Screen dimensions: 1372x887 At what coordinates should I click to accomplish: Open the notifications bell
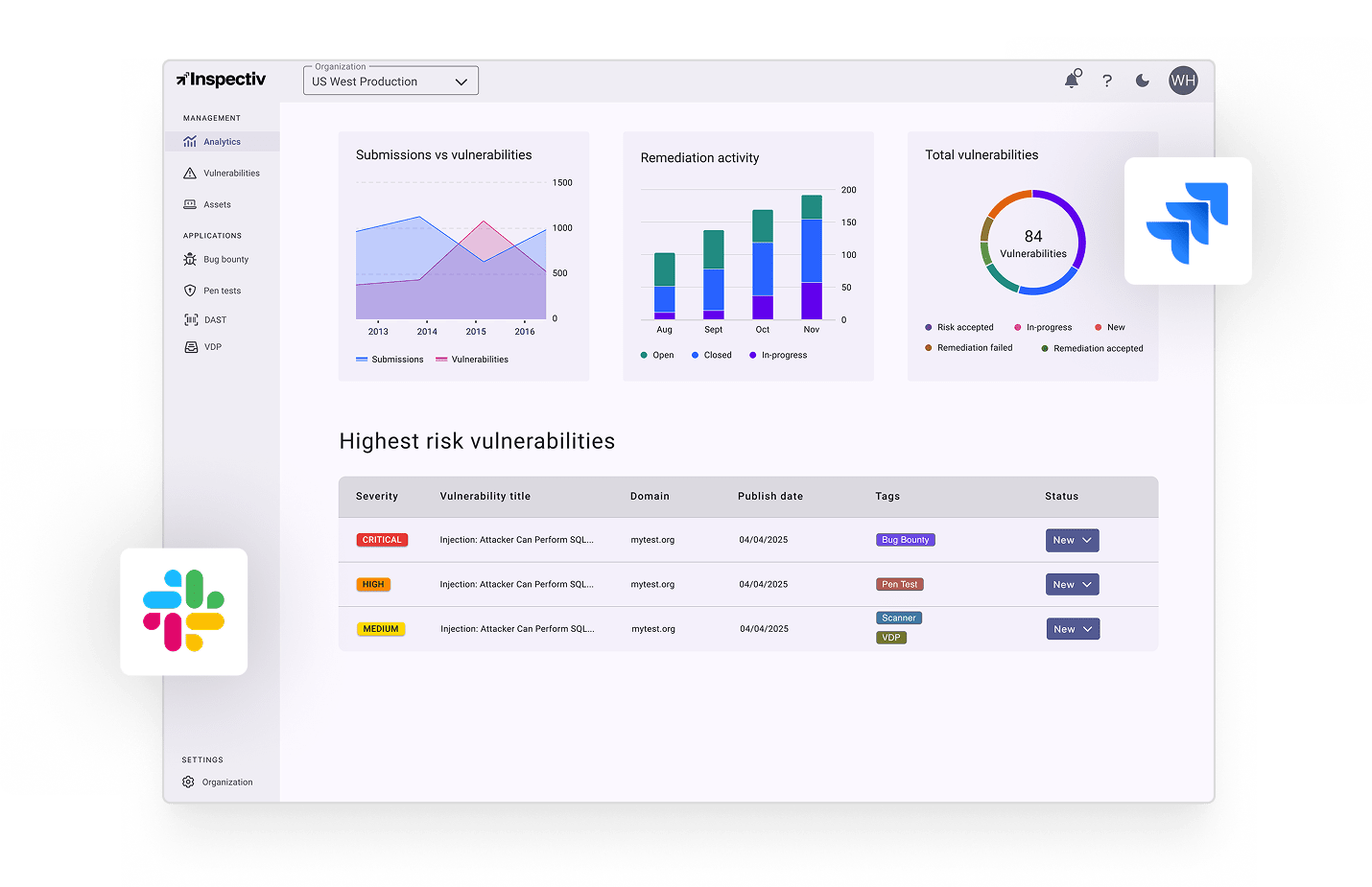[1073, 80]
